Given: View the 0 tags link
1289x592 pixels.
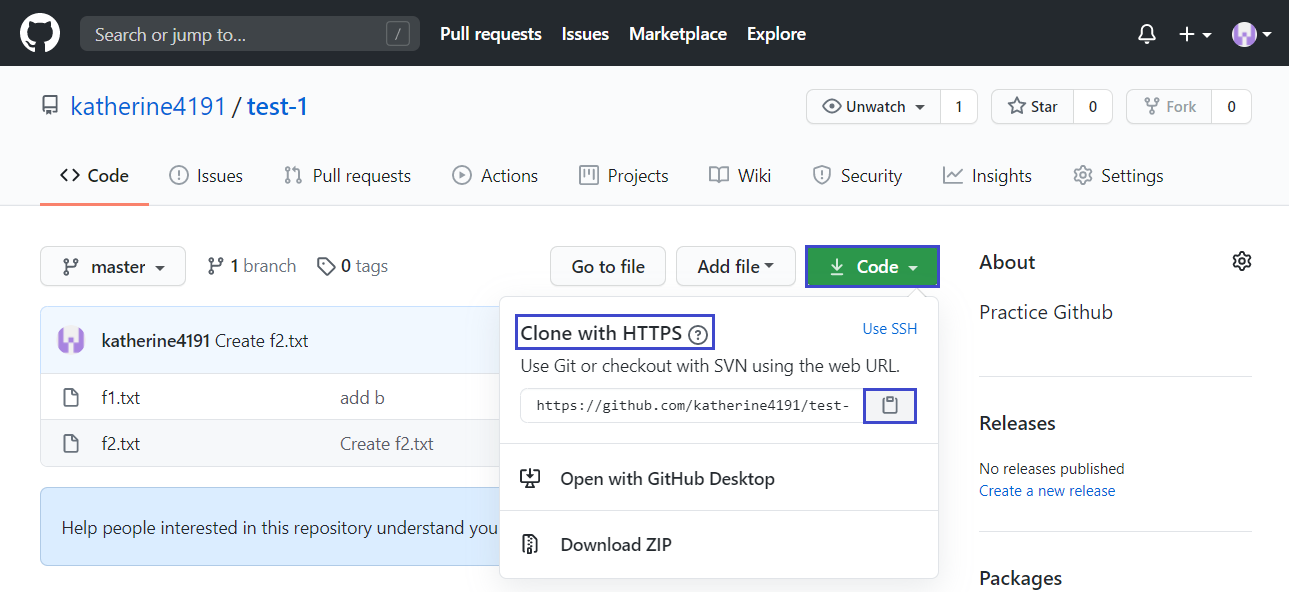Looking at the screenshot, I should coord(352,266).
